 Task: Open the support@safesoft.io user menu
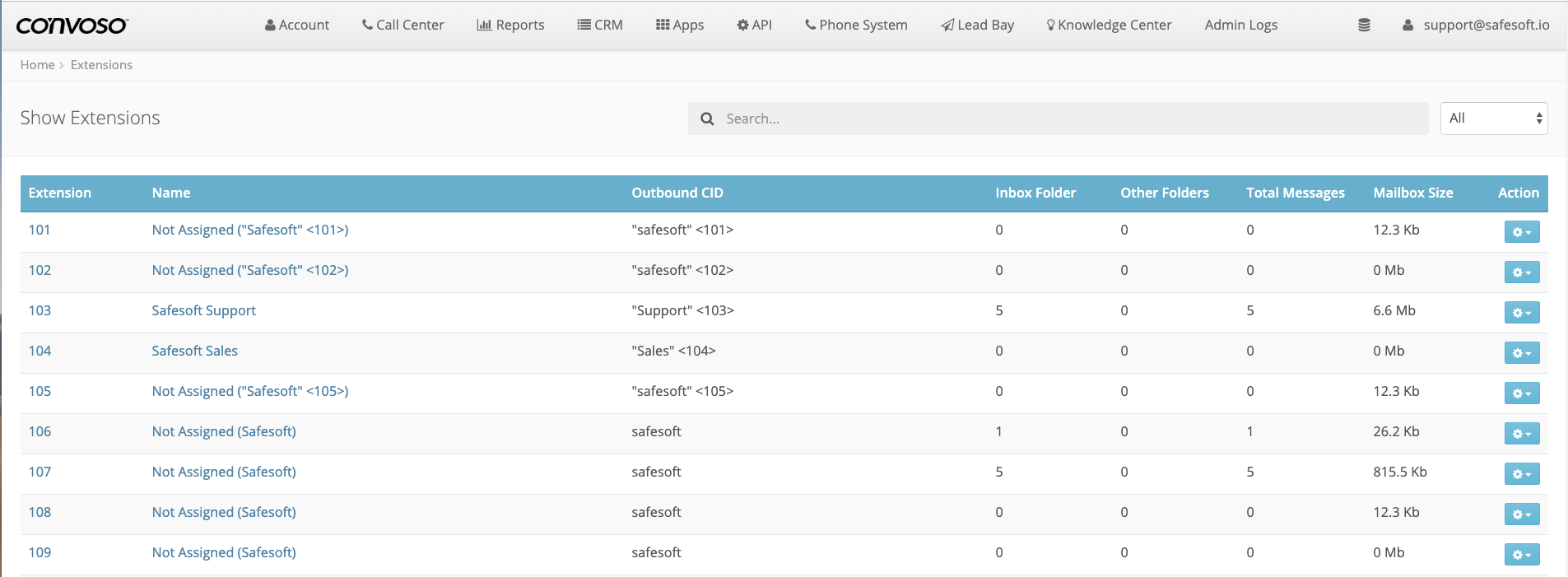[1476, 26]
